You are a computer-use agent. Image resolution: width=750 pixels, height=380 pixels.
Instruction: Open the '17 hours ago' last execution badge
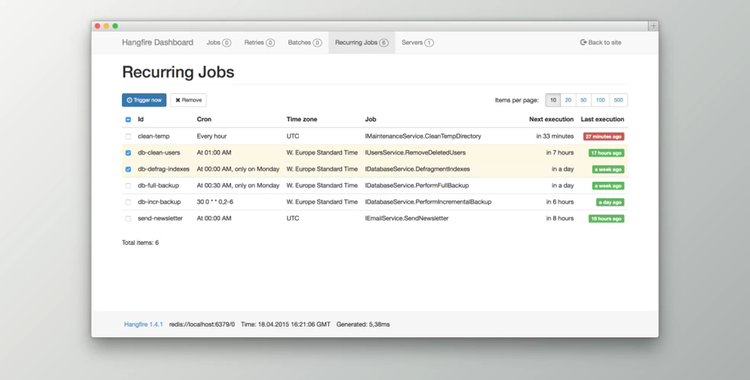coord(606,153)
